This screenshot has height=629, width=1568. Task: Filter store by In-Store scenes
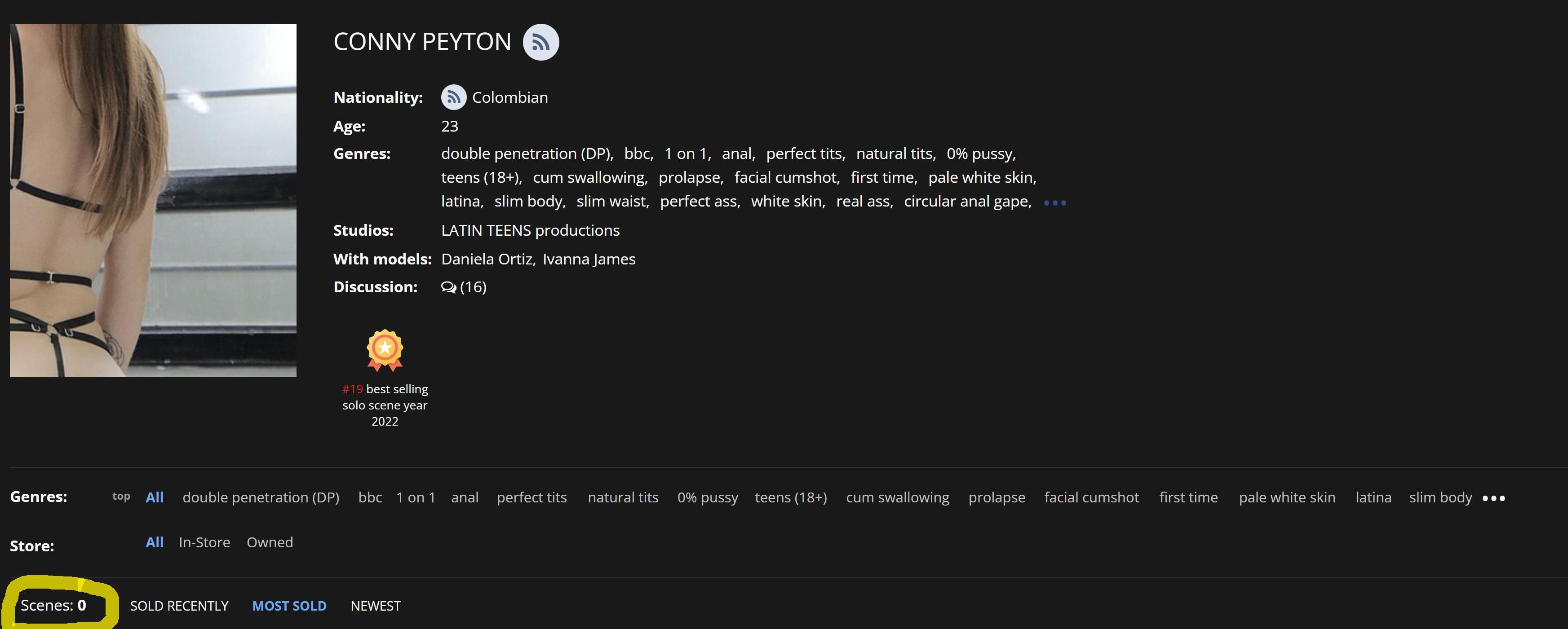tap(204, 542)
